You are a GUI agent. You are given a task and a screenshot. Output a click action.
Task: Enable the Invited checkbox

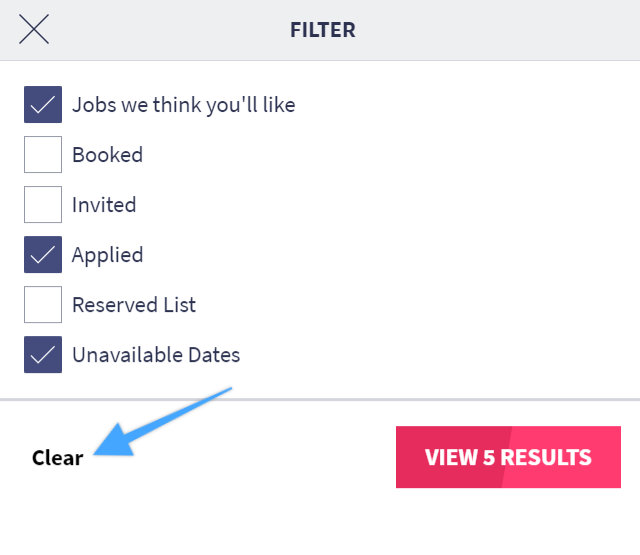[43, 205]
